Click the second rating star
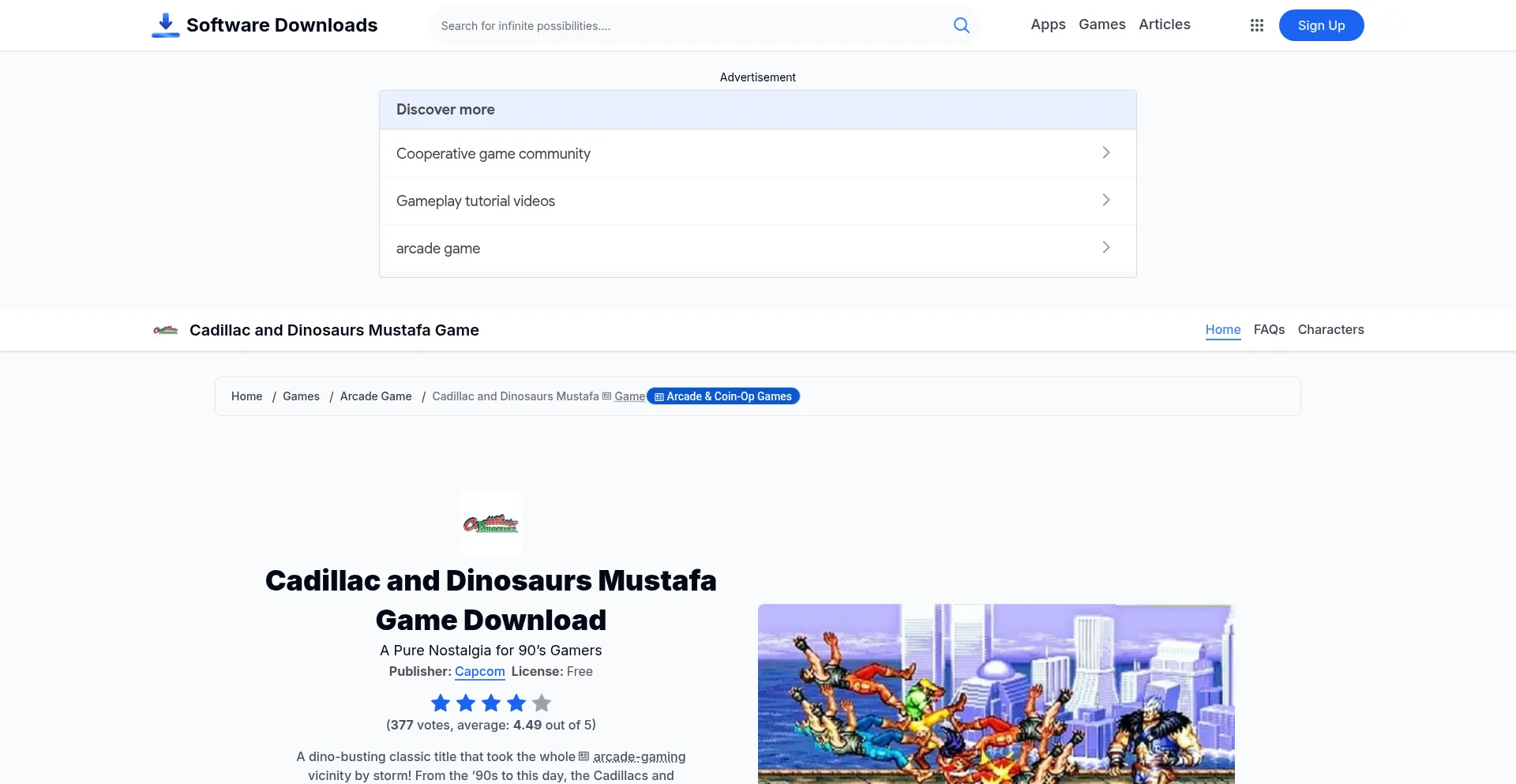The image size is (1516, 784). pos(466,703)
